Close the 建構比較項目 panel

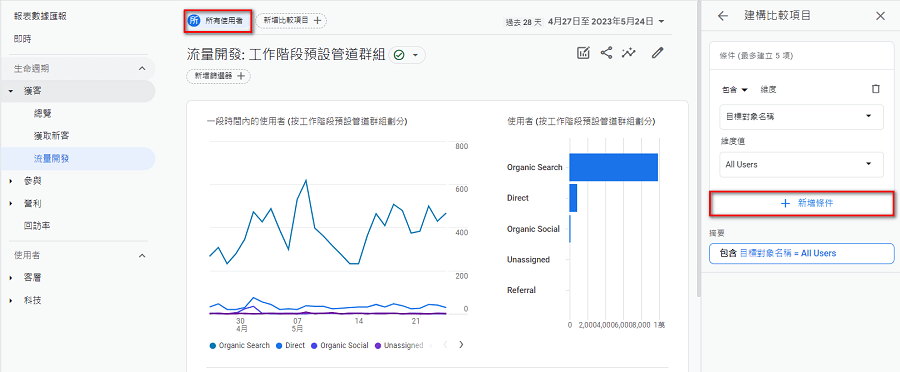pos(880,16)
